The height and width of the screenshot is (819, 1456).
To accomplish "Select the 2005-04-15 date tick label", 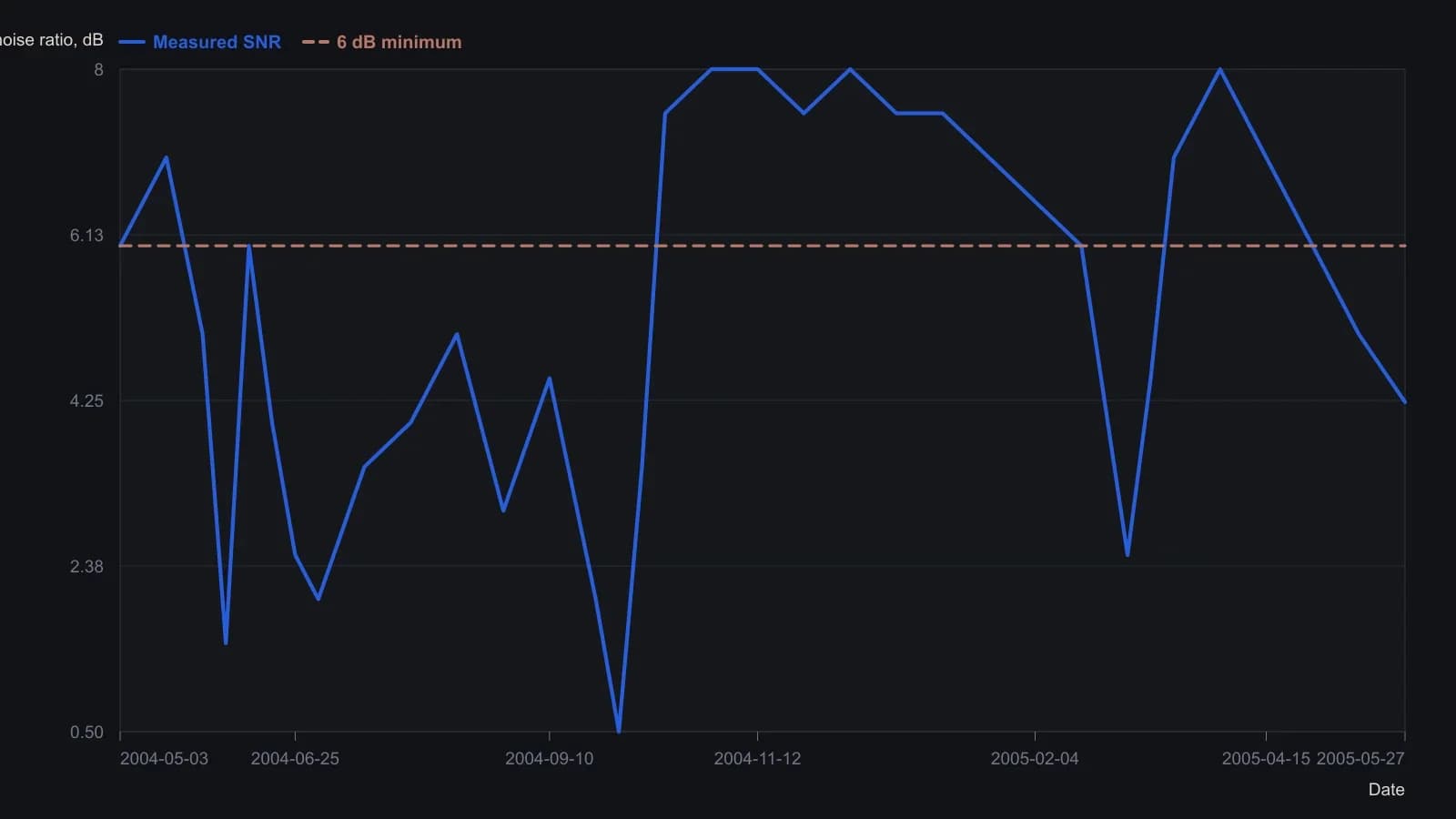I will 1266,759.
